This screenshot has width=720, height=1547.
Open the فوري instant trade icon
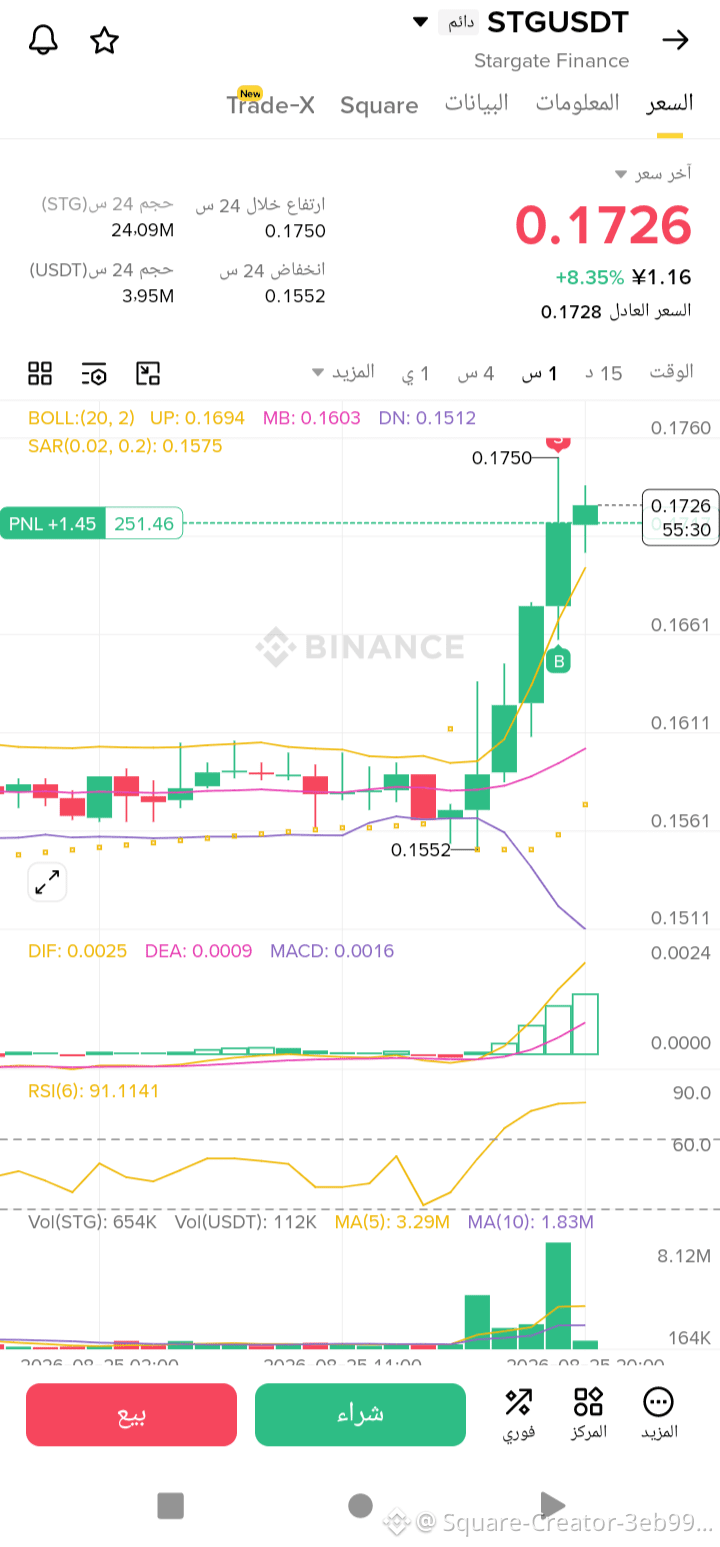click(x=518, y=1413)
